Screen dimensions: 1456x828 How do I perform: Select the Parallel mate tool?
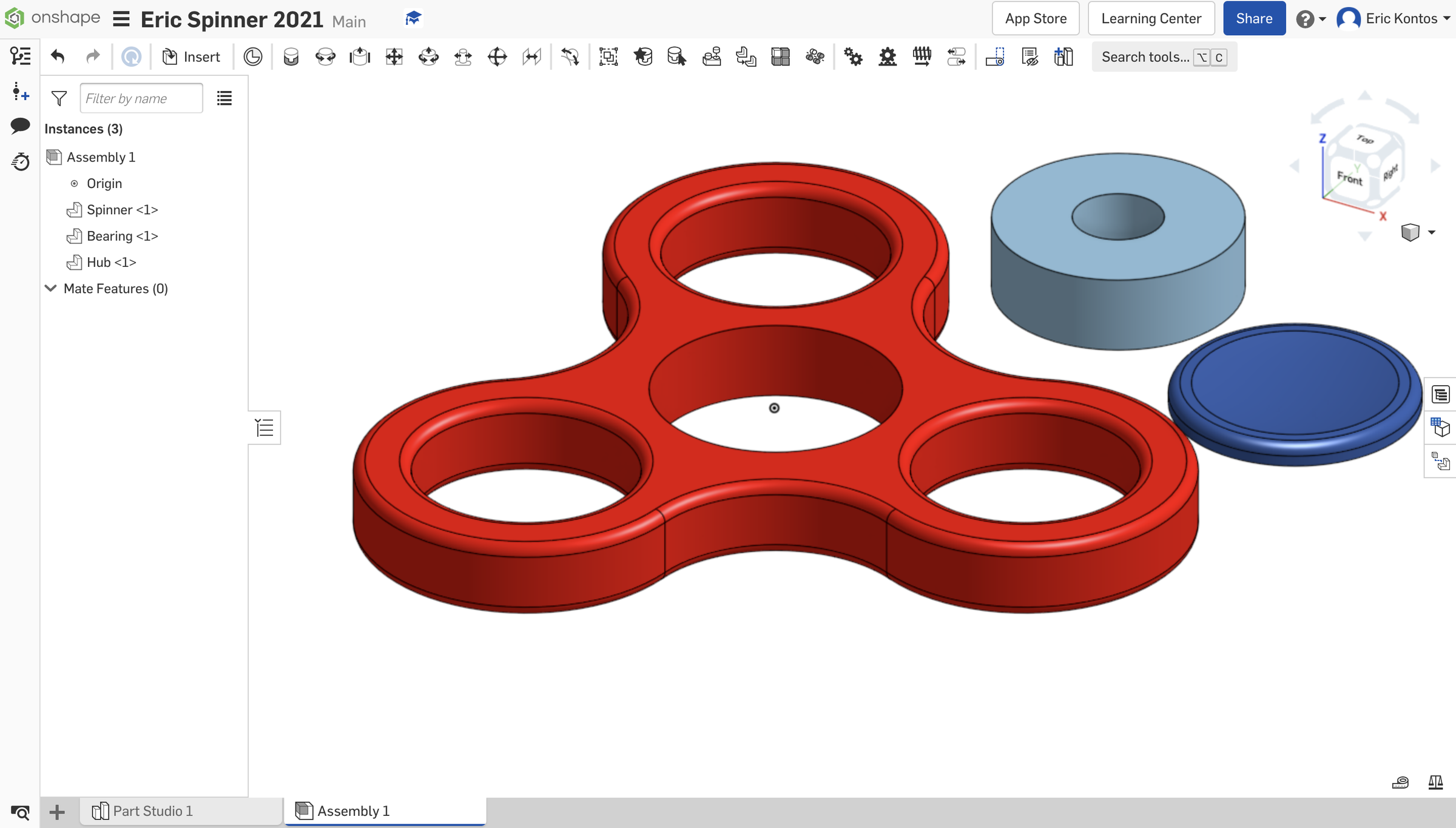(x=531, y=56)
